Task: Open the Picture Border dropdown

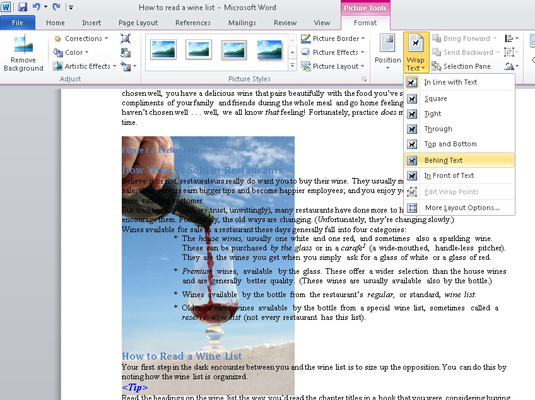Action: [x=333, y=39]
